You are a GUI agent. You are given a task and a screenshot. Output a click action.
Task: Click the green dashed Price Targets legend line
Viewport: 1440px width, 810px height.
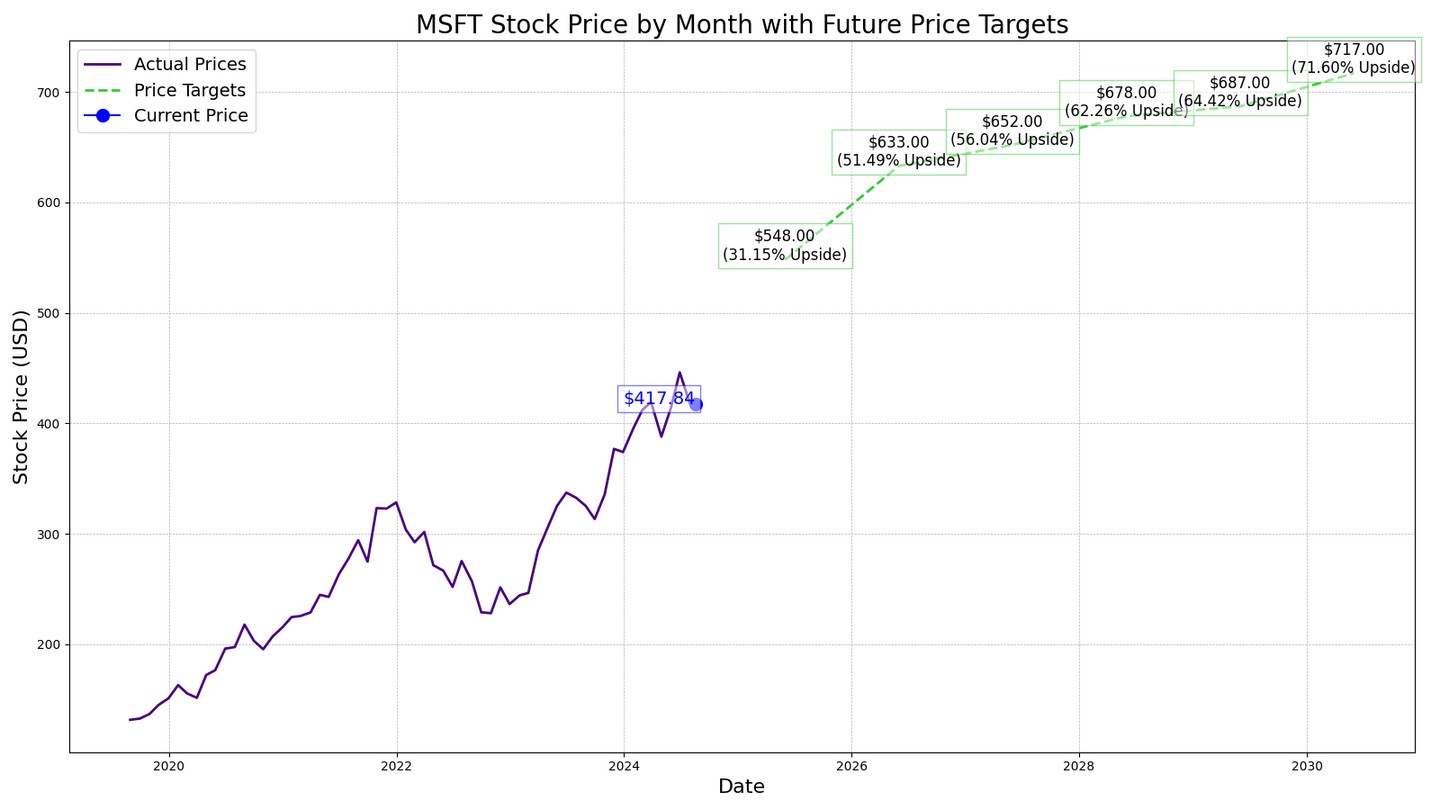pyautogui.click(x=103, y=90)
